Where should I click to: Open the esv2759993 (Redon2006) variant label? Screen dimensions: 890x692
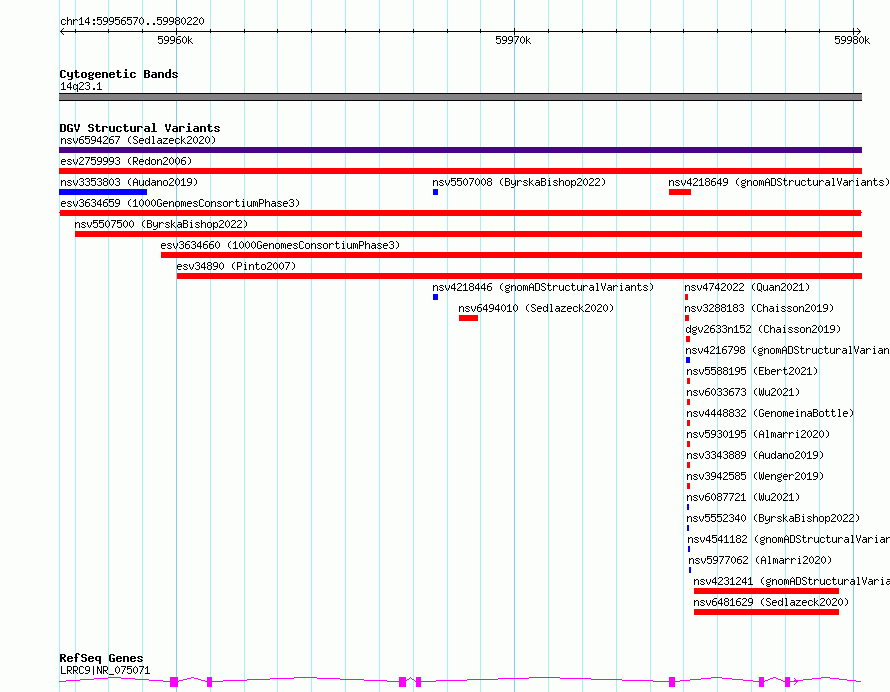pos(126,161)
